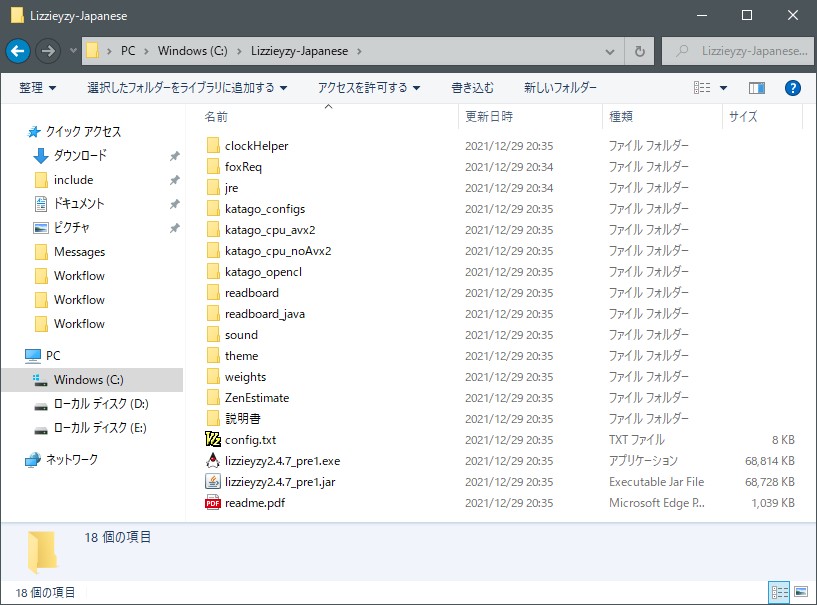Select the ZenEstimate folder icon
The image size is (817, 605).
pyautogui.click(x=213, y=398)
